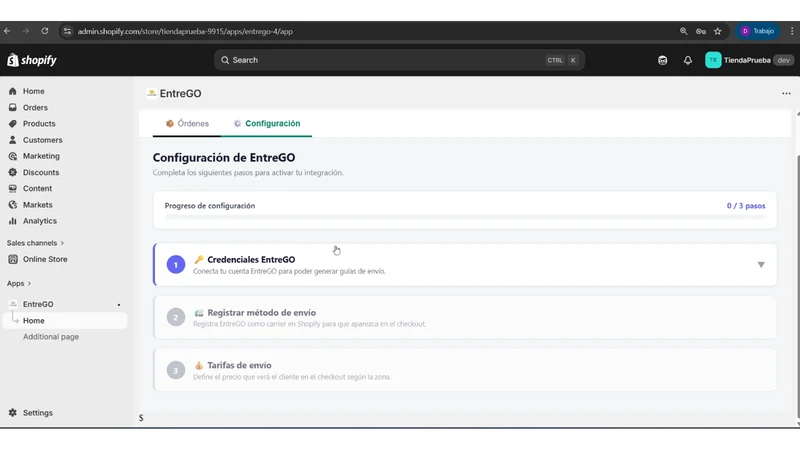Open site information icon in address bar
Screen dimensions: 800x450
(x=67, y=31)
